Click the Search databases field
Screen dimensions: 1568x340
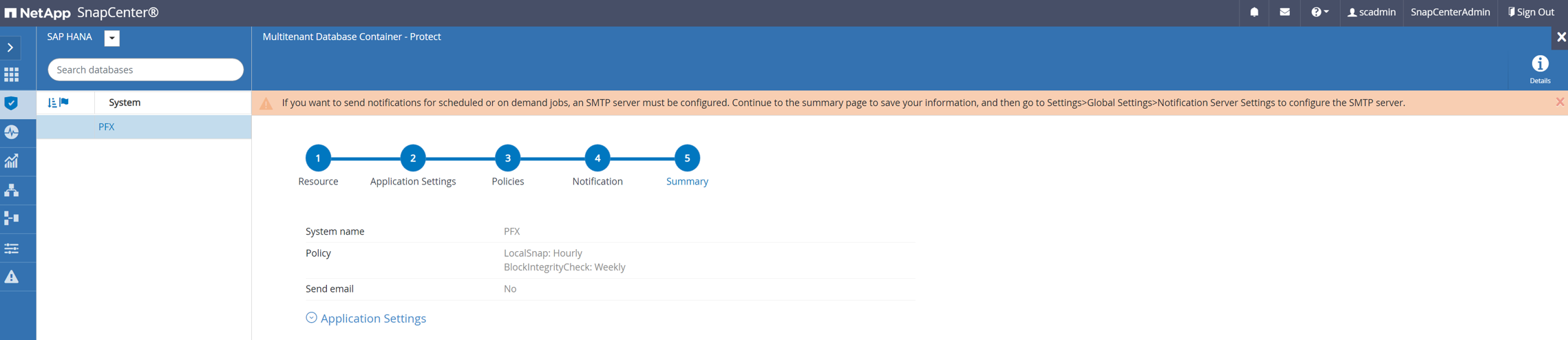pos(145,70)
